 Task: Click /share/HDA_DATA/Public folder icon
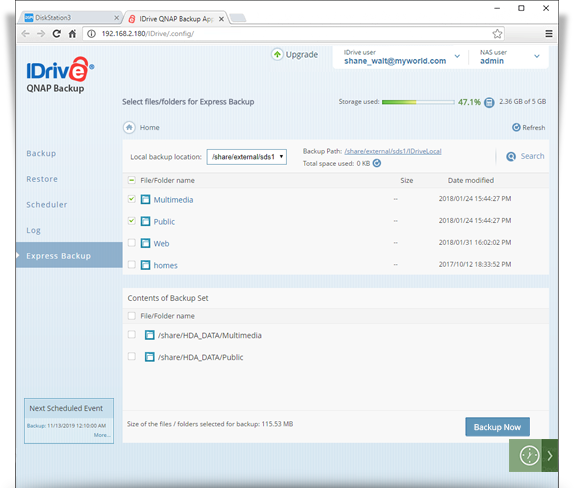point(149,357)
